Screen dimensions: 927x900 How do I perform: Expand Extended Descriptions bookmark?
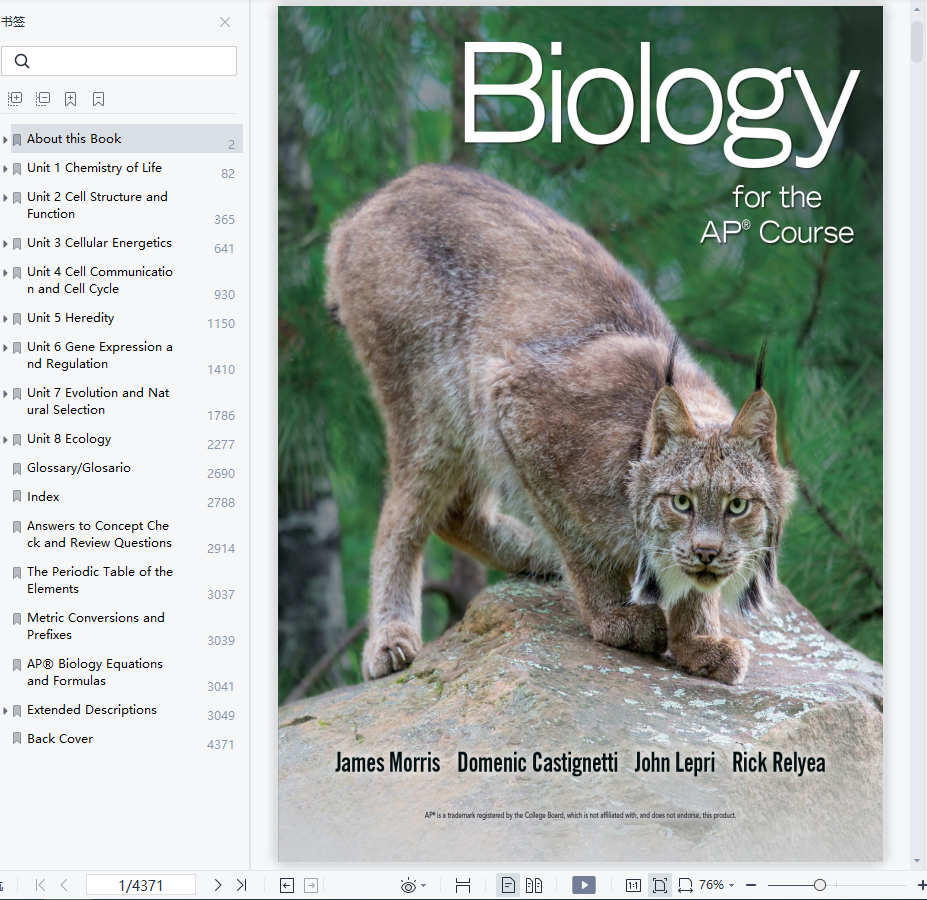(x=5, y=711)
